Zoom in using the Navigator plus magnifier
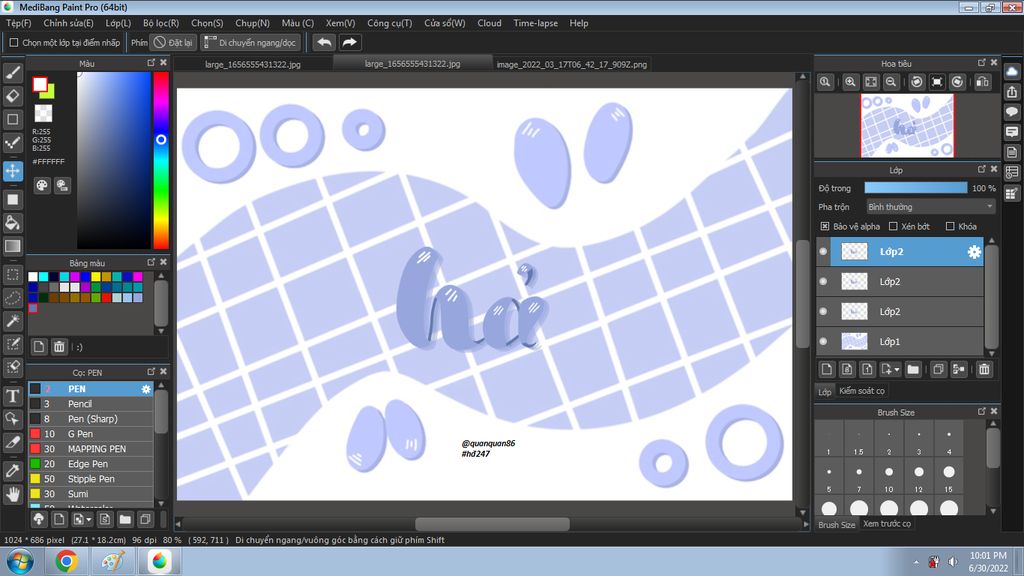This screenshot has height=576, width=1024. coord(850,82)
